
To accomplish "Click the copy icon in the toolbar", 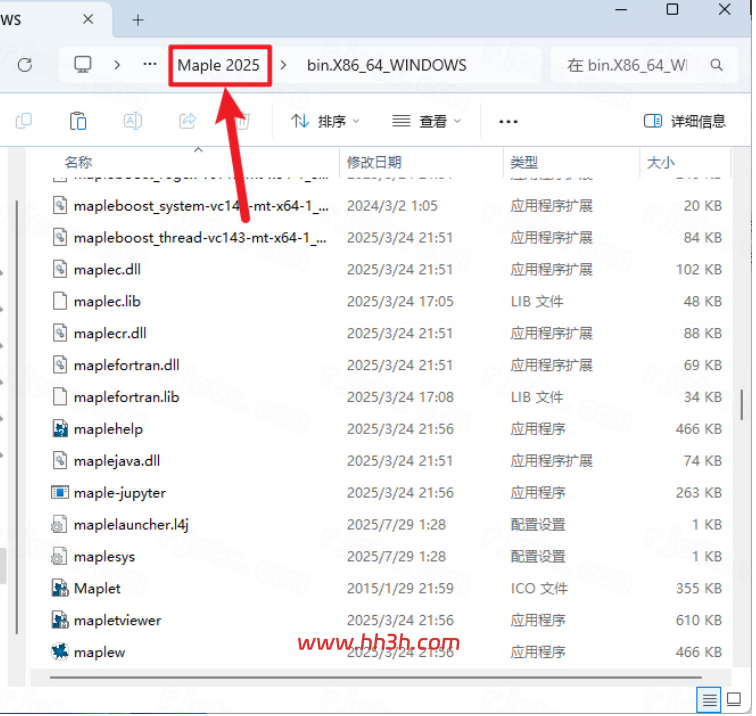I will point(24,121).
